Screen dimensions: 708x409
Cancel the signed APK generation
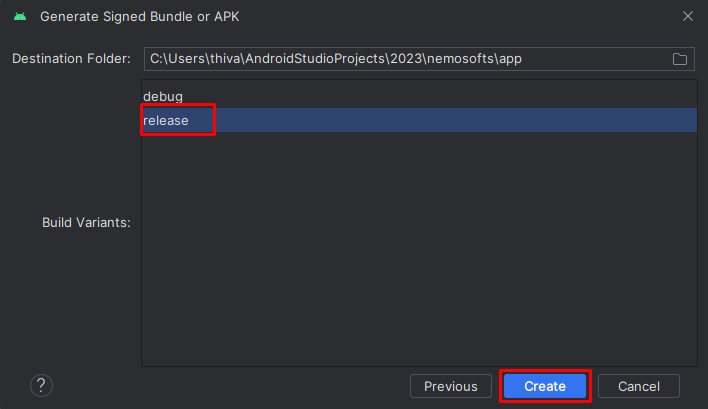(638, 386)
